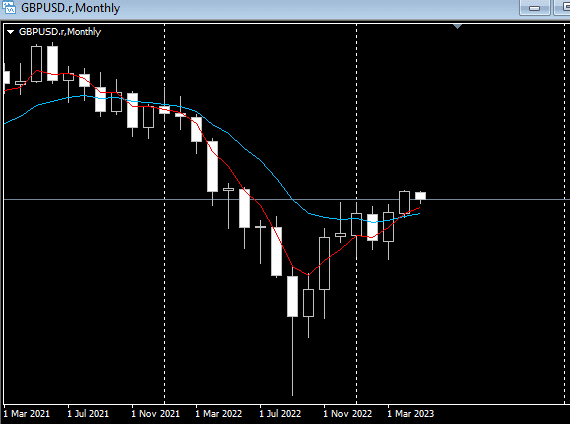Select the lowest long-wick candlestick of September 2022
Screen dimensions: 570x424
pyautogui.click(x=292, y=296)
